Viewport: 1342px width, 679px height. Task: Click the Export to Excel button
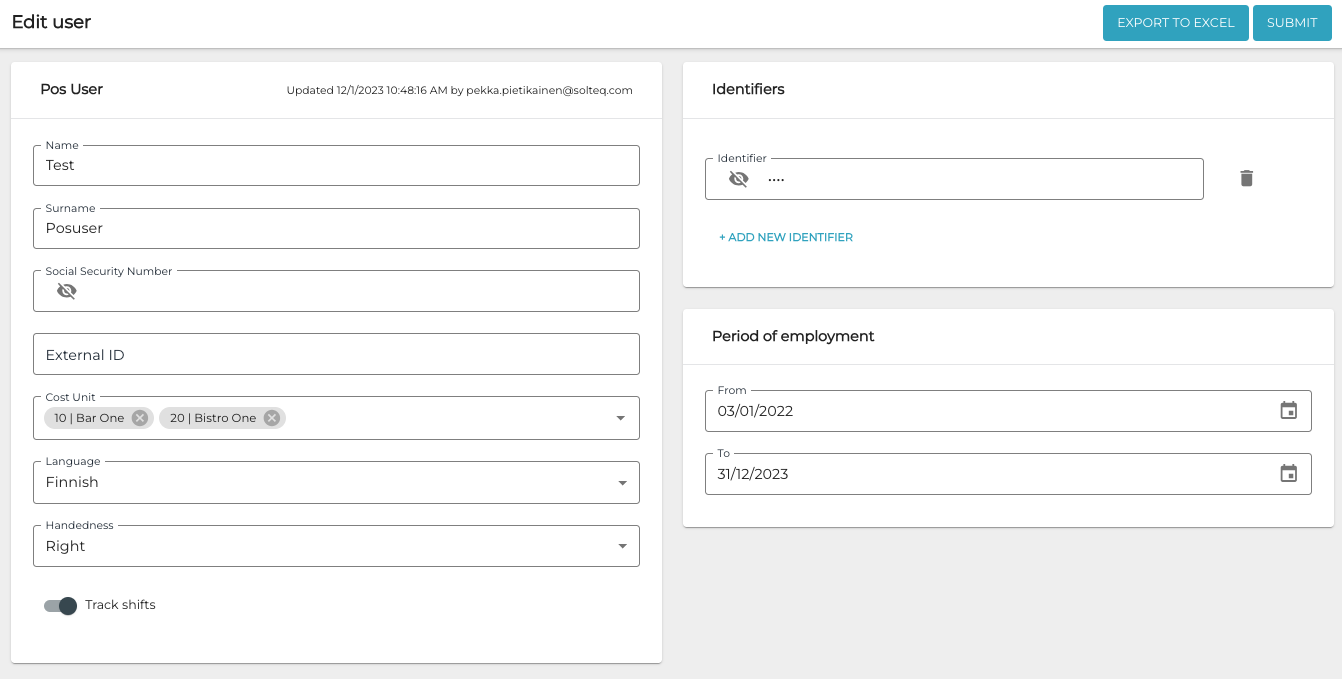pos(1175,22)
